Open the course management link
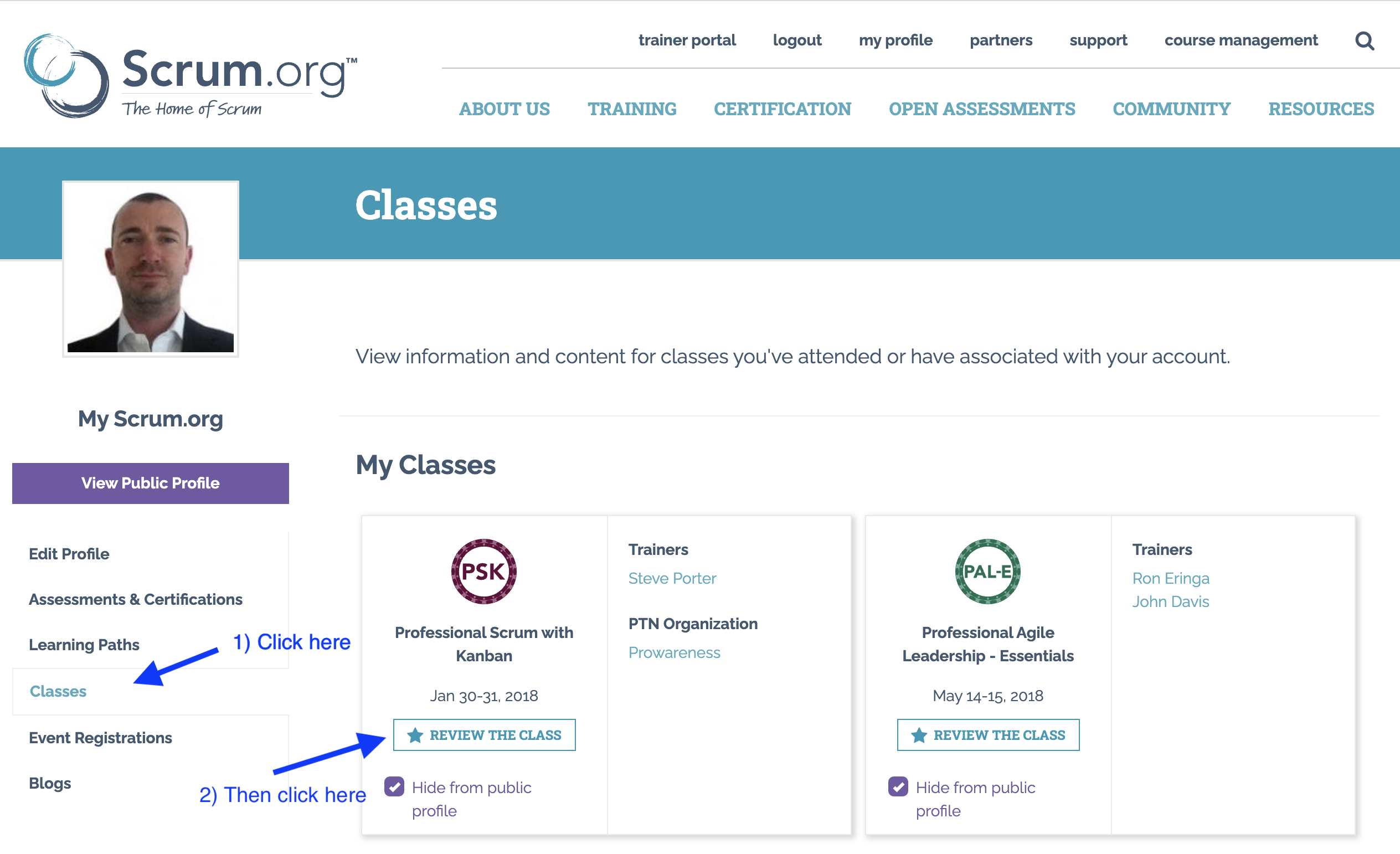The height and width of the screenshot is (854, 1400). coord(1241,40)
